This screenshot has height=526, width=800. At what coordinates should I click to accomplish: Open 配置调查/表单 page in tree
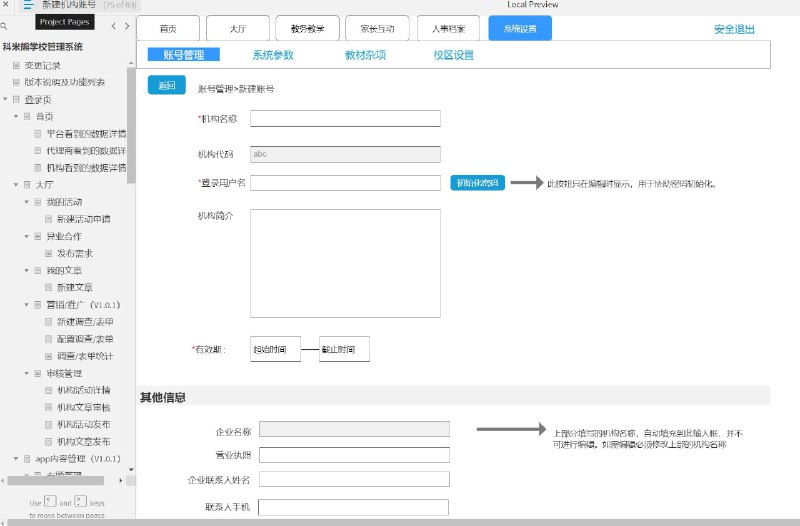(x=85, y=339)
